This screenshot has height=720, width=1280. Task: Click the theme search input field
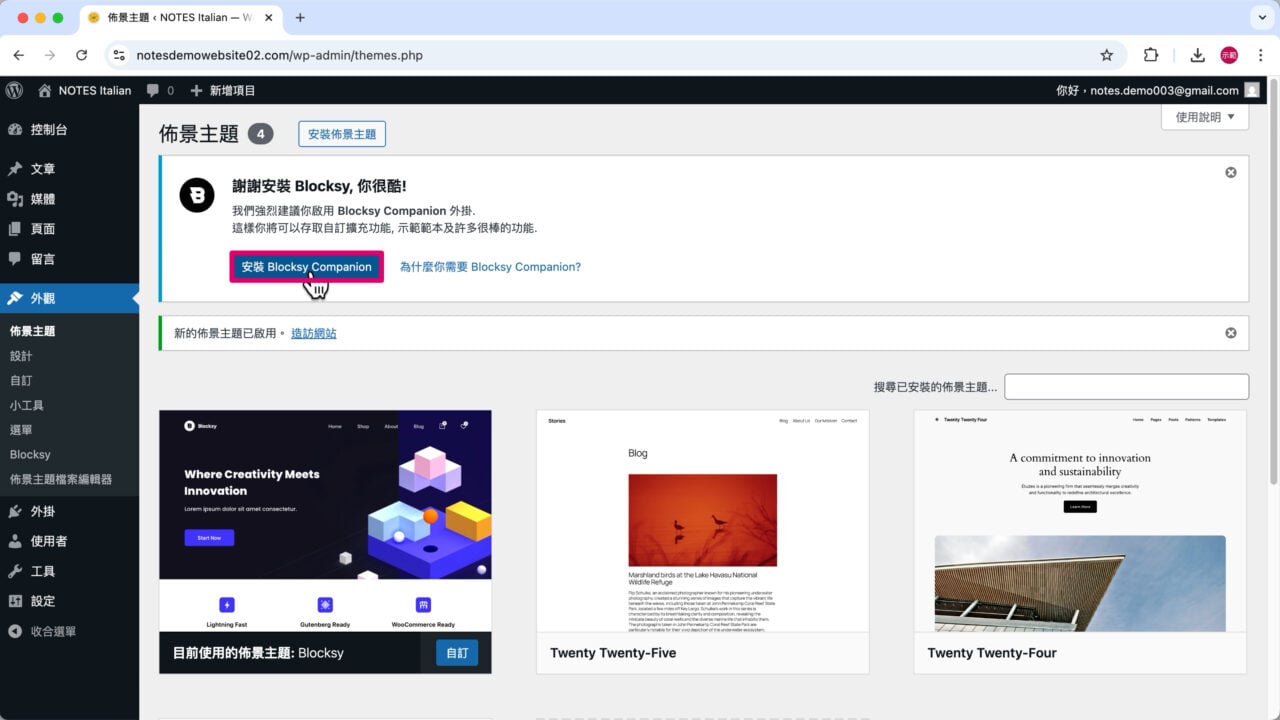(1126, 386)
